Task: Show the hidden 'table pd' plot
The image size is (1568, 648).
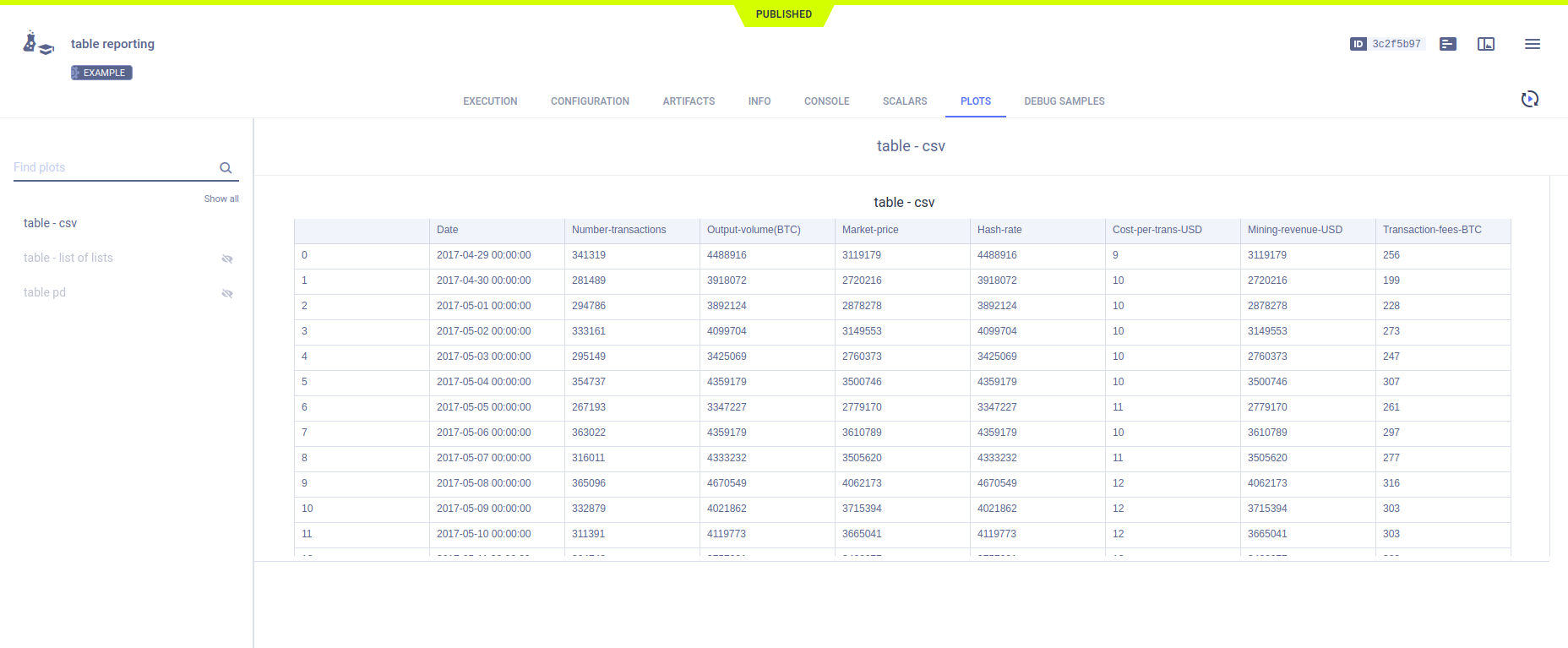Action: point(226,293)
